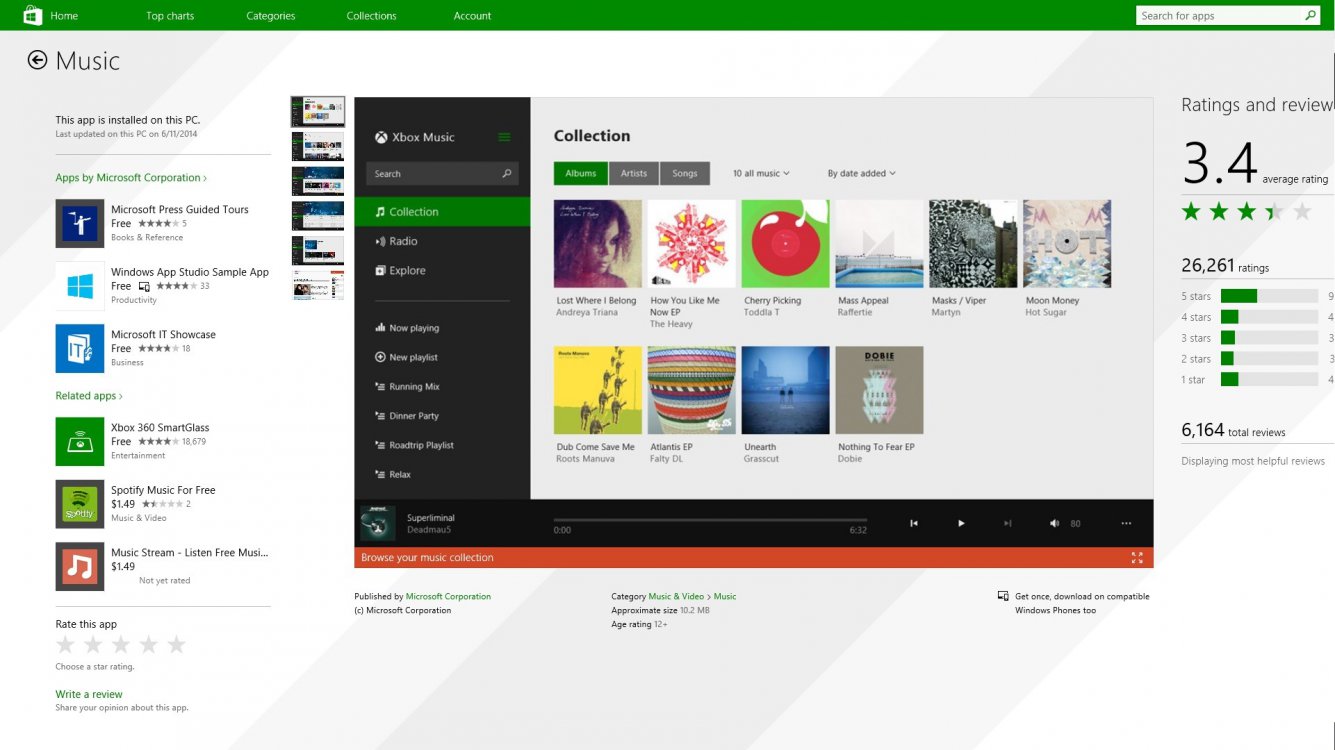Switch collection view to Songs
The image size is (1335, 750).
(685, 173)
